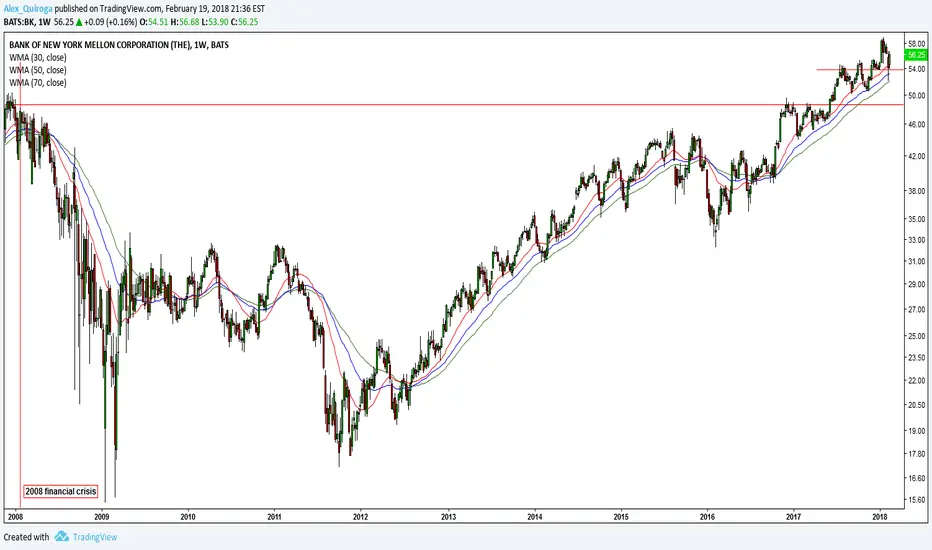This screenshot has height=550, width=932.
Task: Click the C:56.25 close value in header
Action: click(244, 22)
